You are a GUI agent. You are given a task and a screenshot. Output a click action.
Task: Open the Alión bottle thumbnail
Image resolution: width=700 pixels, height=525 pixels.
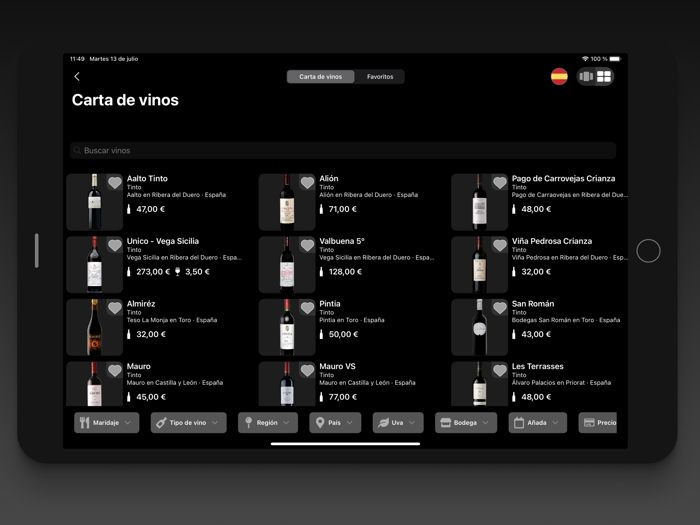pyautogui.click(x=287, y=202)
